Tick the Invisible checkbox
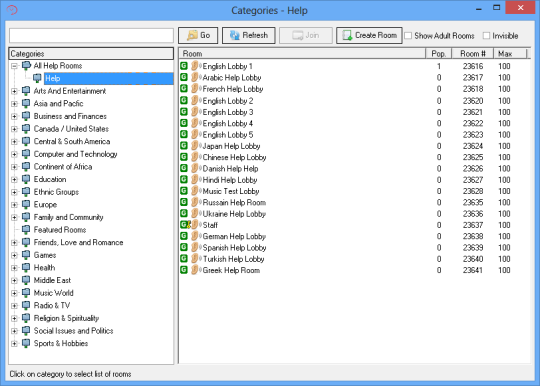This screenshot has height=386, width=540. (486, 35)
